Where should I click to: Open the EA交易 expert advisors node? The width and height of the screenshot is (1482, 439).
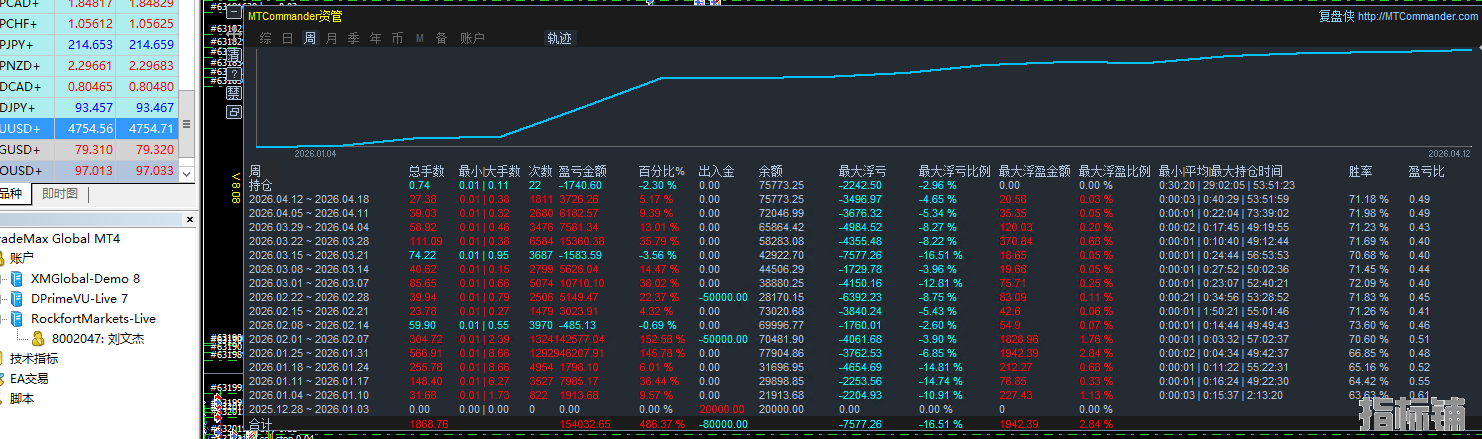pyautogui.click(x=29, y=378)
